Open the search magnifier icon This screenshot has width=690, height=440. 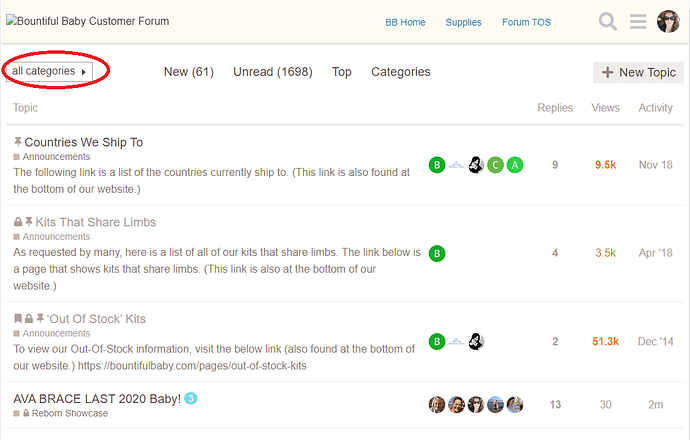[608, 22]
